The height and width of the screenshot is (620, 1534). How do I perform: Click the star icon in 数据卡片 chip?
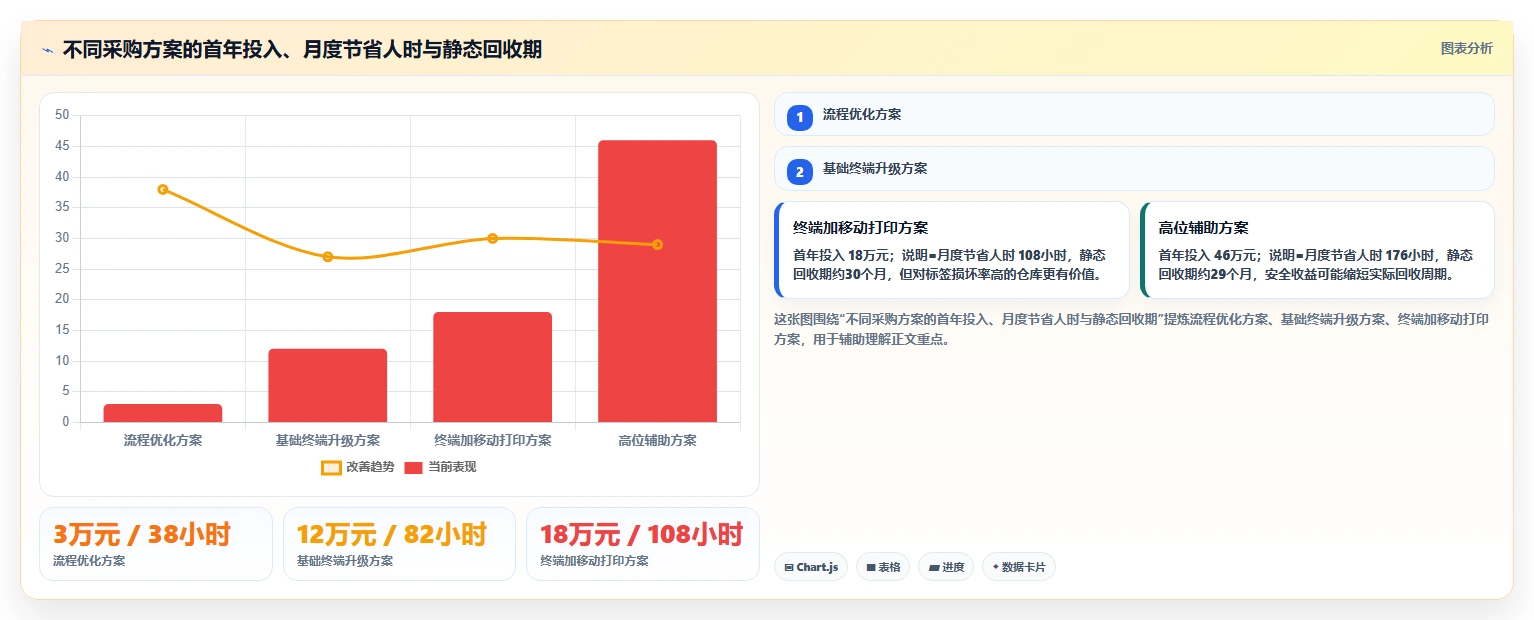click(x=995, y=568)
